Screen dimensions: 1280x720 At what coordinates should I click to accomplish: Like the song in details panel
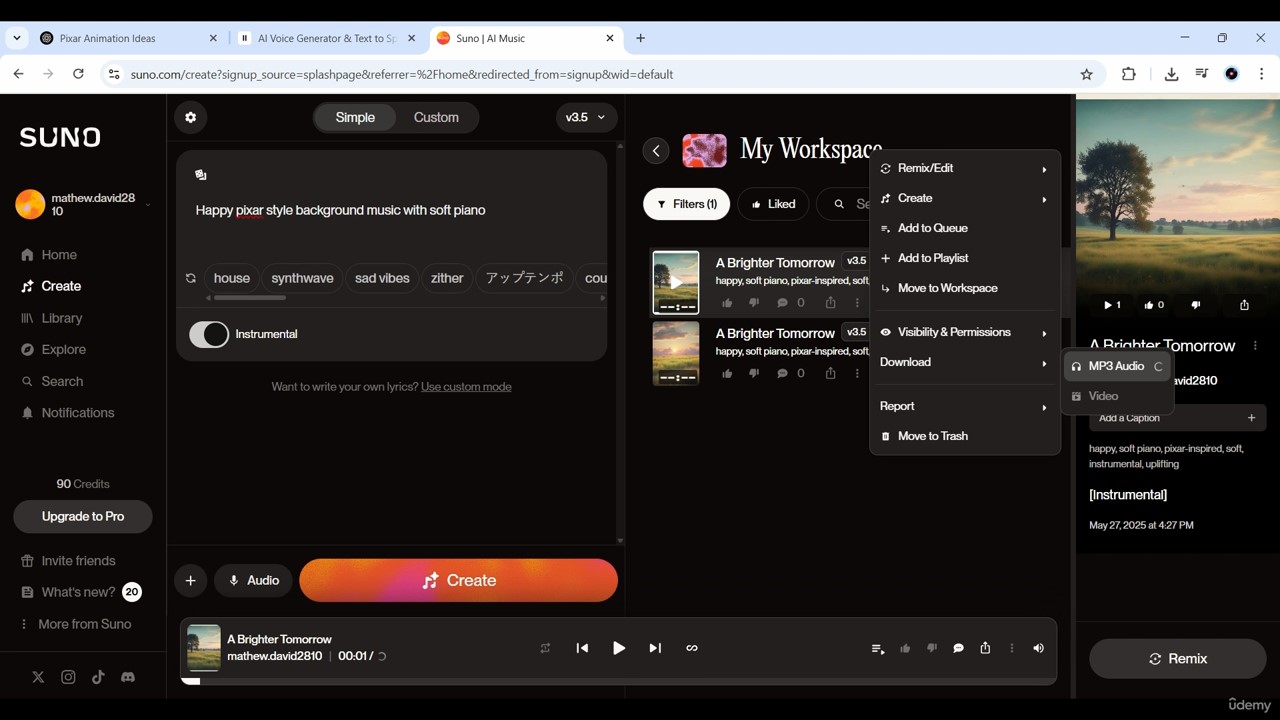1154,305
